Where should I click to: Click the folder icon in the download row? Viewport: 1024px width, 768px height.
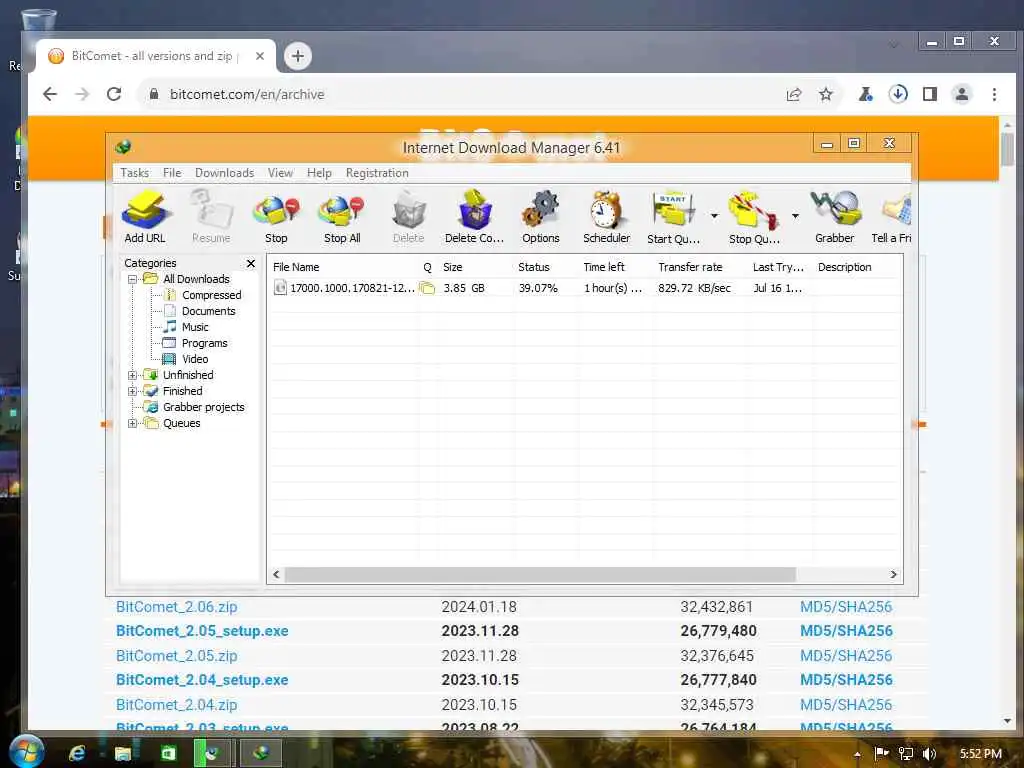427,288
